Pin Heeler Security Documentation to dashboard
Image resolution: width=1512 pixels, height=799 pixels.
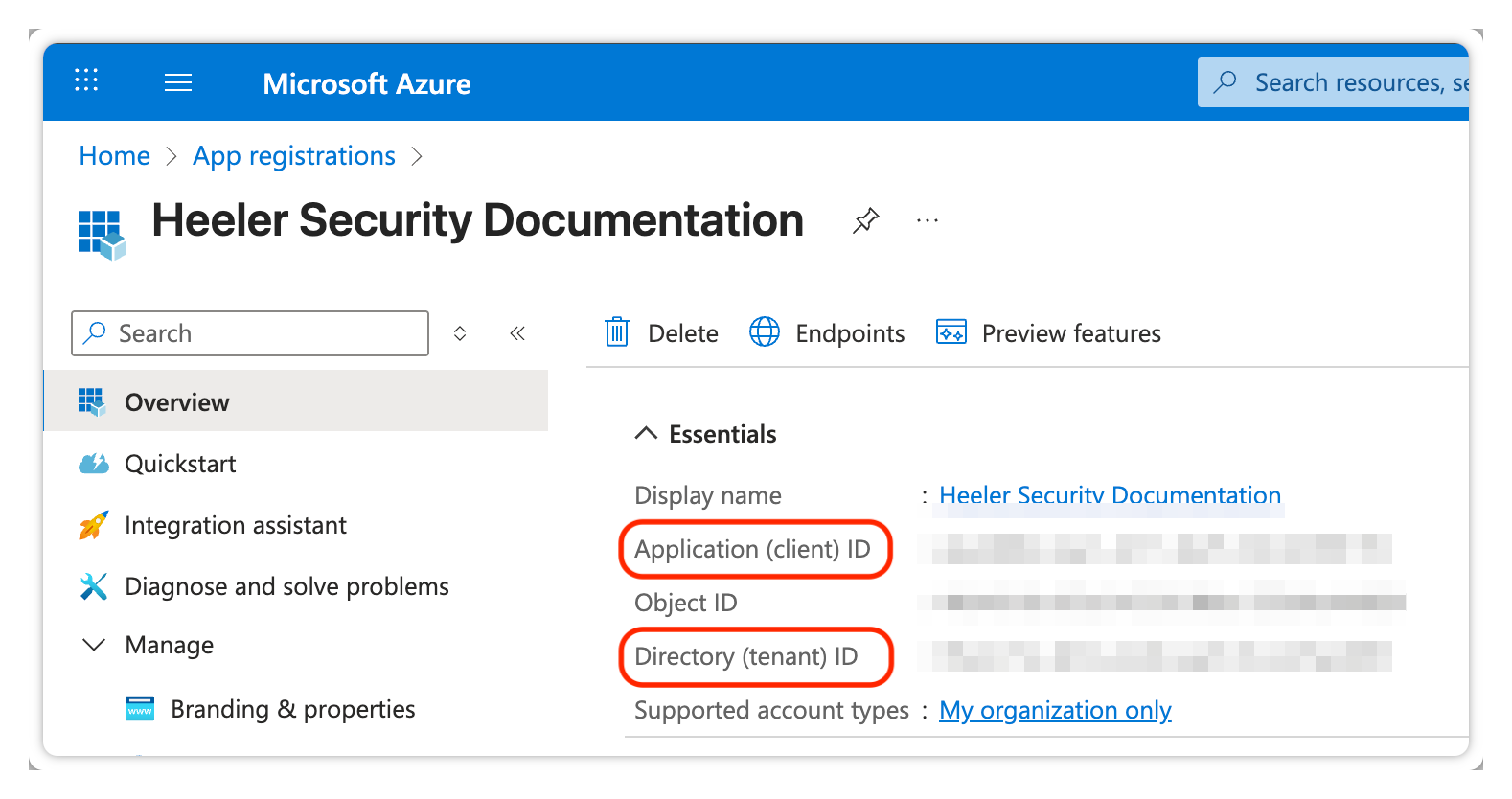click(x=866, y=220)
